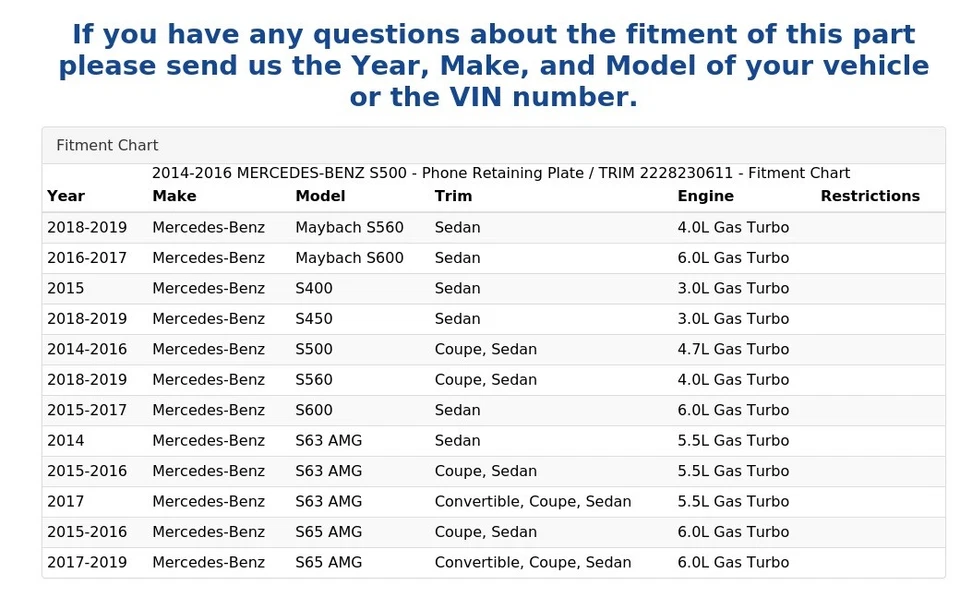The height and width of the screenshot is (597, 960).
Task: Click the 2016-2017 year cell
Action: (87, 258)
